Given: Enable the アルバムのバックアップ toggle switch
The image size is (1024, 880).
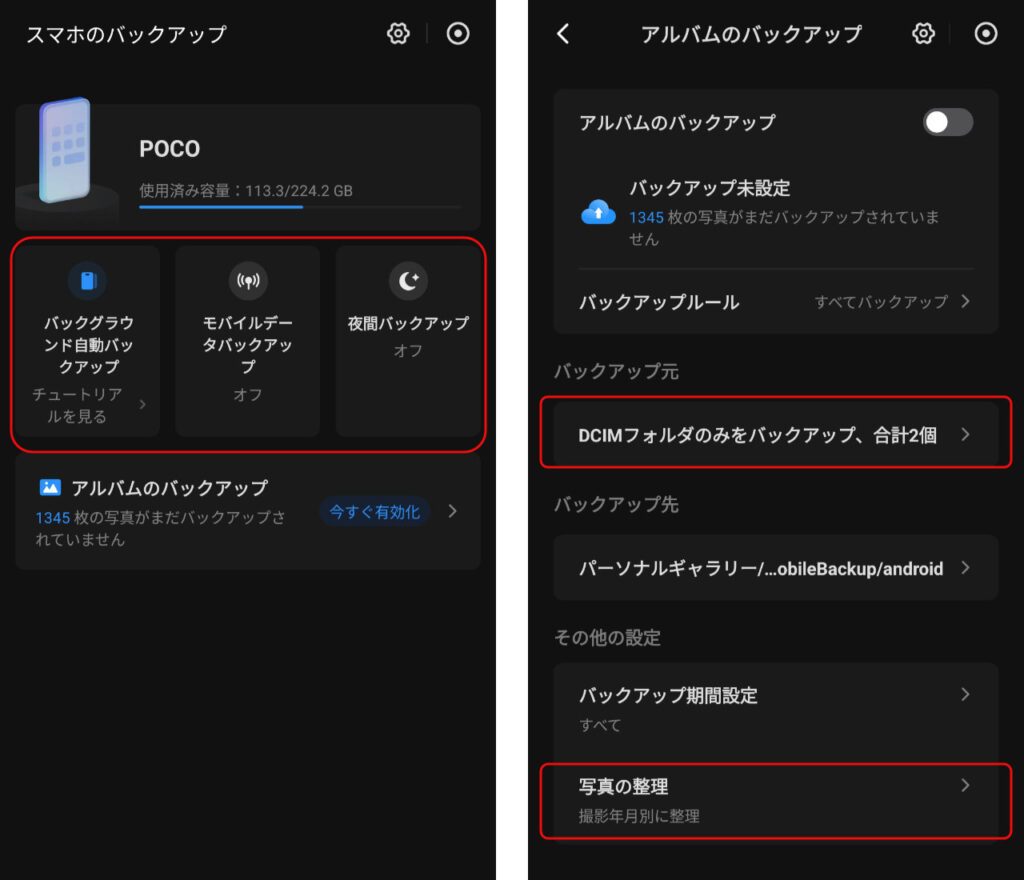Looking at the screenshot, I should (947, 122).
